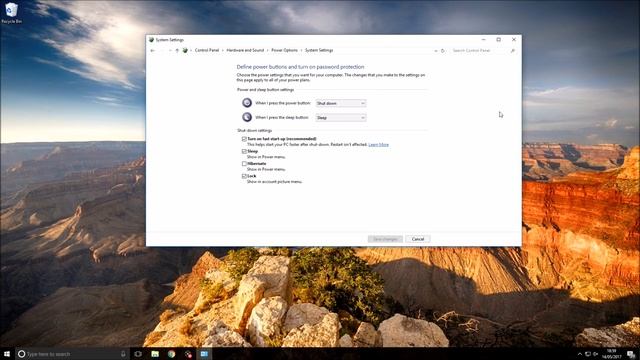Click the heading 'Define power buttons and turn on password protection'
The image size is (640, 360).
pyautogui.click(x=300, y=67)
